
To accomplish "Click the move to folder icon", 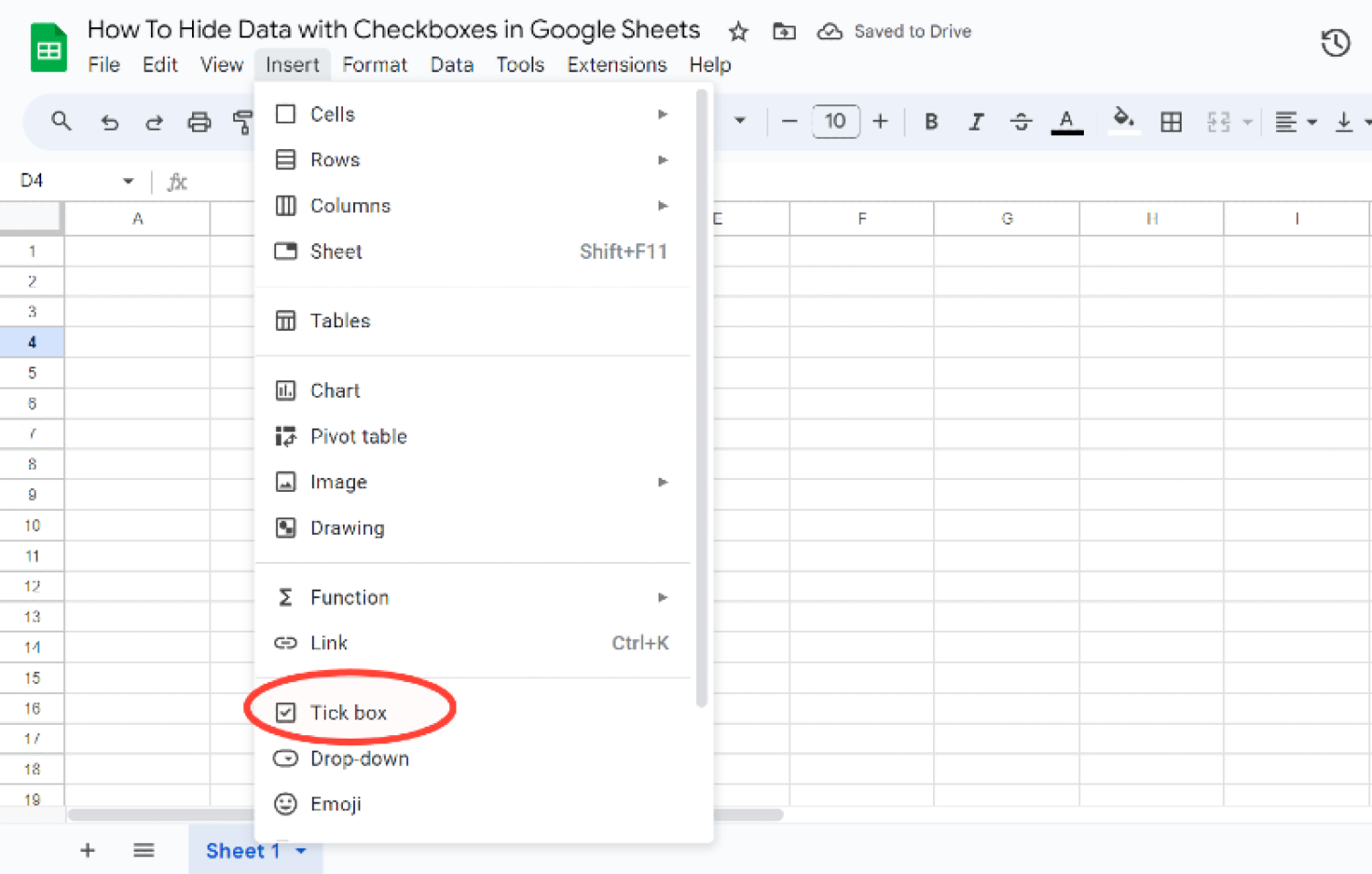I will pyautogui.click(x=784, y=32).
